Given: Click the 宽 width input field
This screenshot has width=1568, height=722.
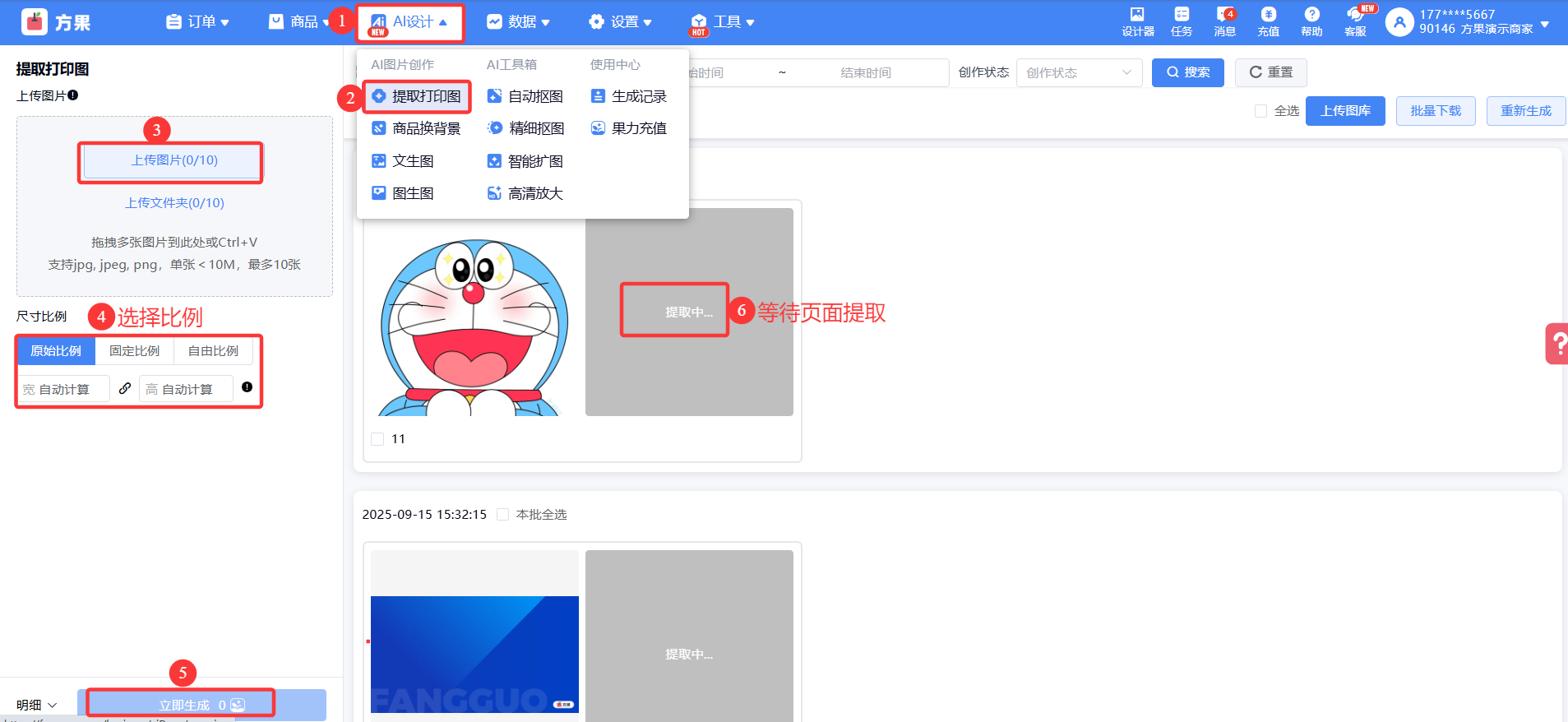Looking at the screenshot, I should 64,389.
